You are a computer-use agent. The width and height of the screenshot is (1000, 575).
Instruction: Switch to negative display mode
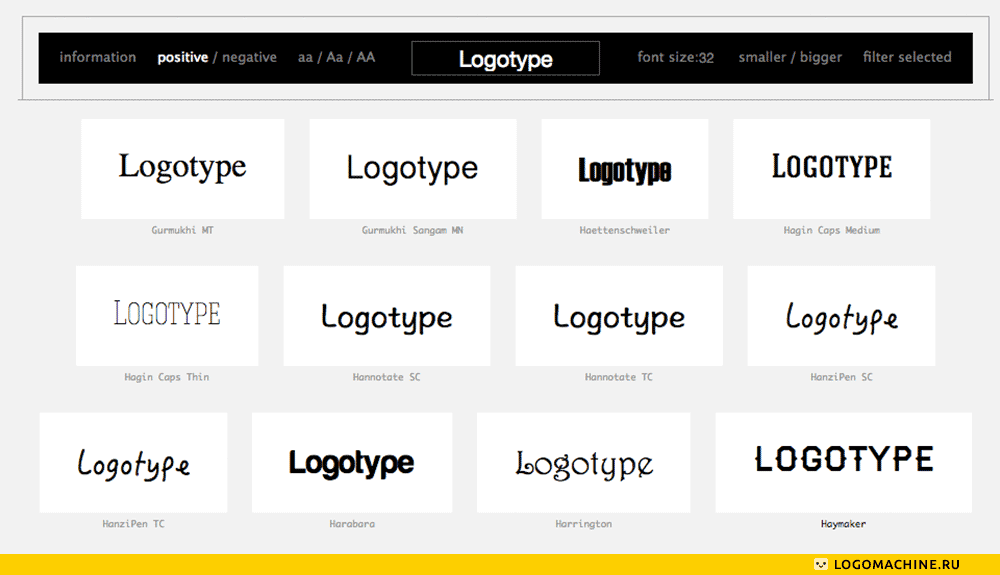tap(249, 57)
